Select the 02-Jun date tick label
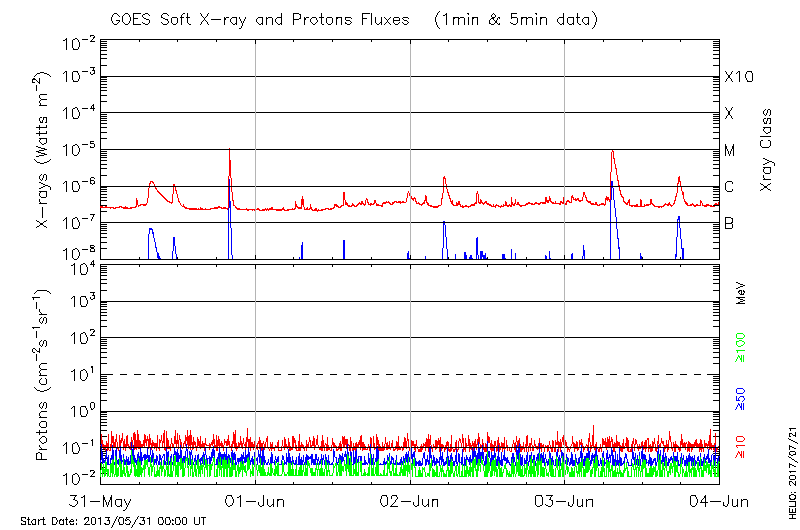Viewport: 800px width, 530px height. tap(410, 500)
